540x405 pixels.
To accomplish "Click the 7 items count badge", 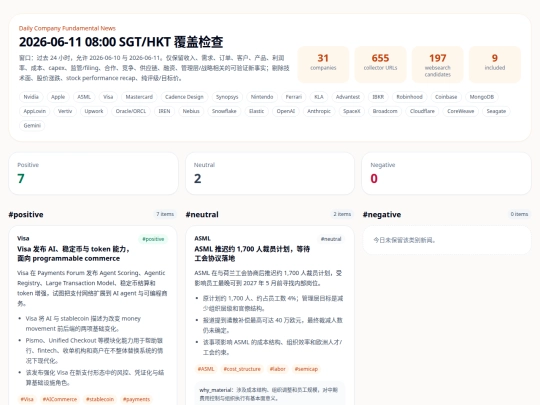I will [165, 214].
